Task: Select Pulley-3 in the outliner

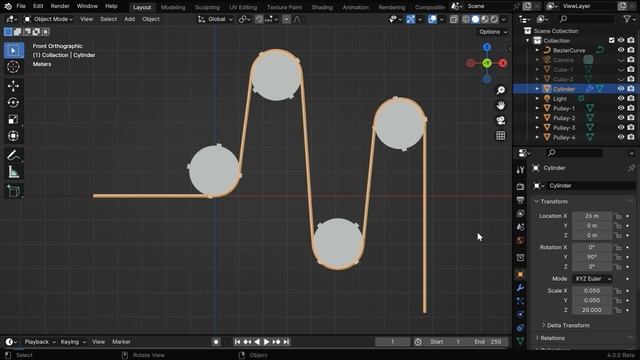Action: (564, 128)
